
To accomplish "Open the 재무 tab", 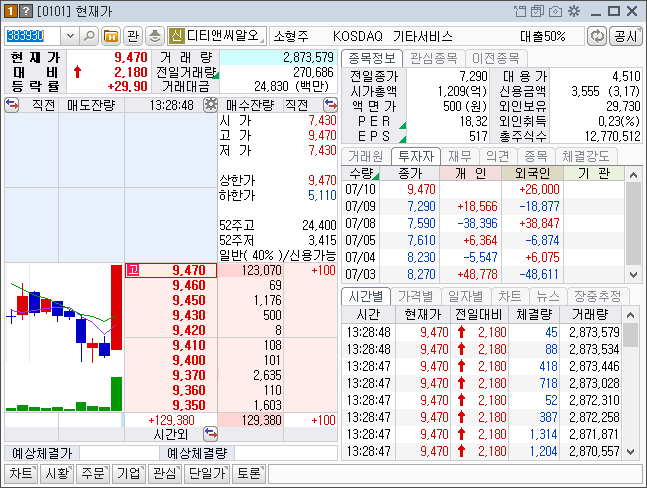I will tap(460, 156).
